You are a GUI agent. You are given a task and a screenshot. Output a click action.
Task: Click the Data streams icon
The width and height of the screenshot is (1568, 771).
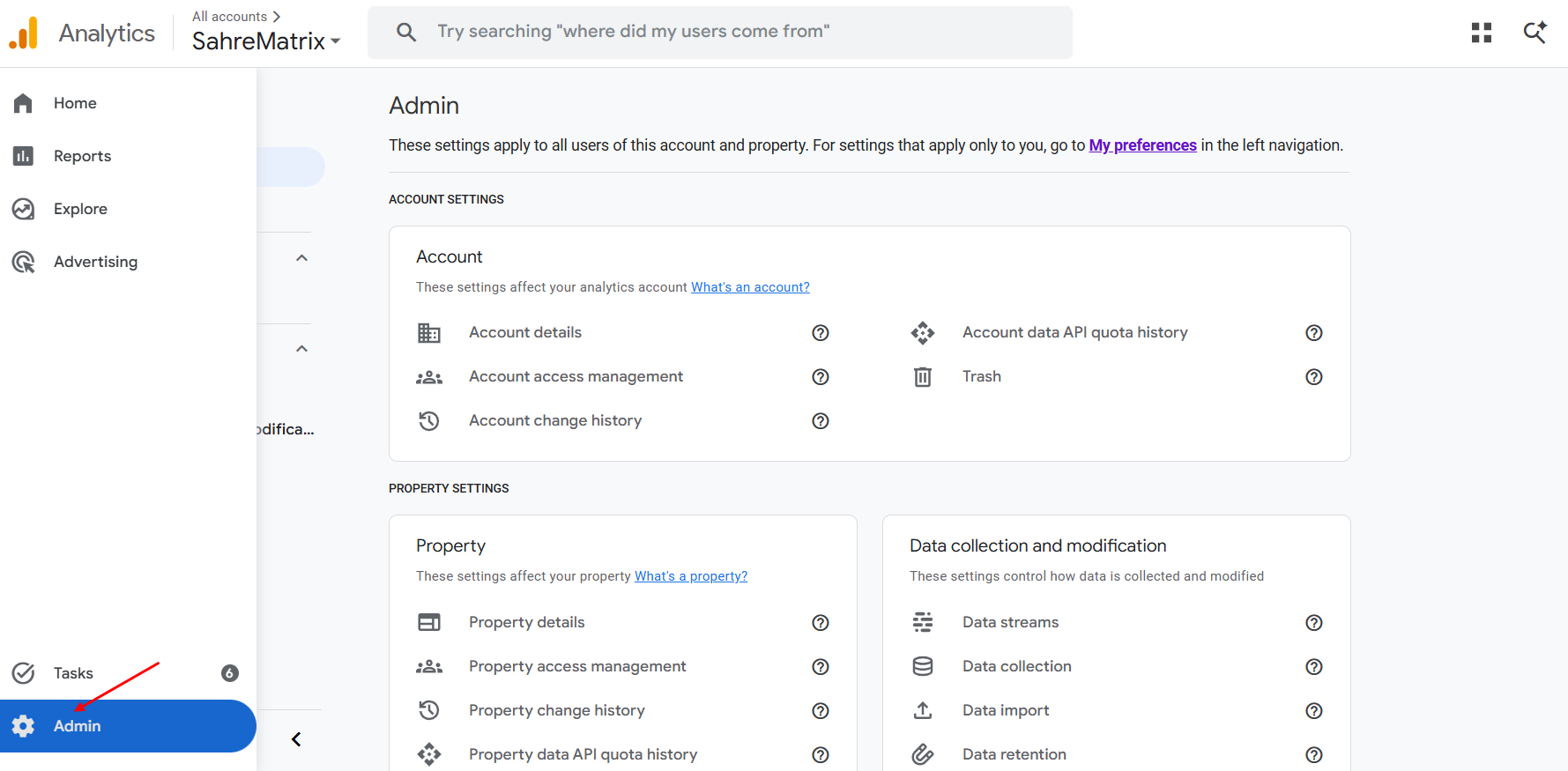click(x=923, y=622)
